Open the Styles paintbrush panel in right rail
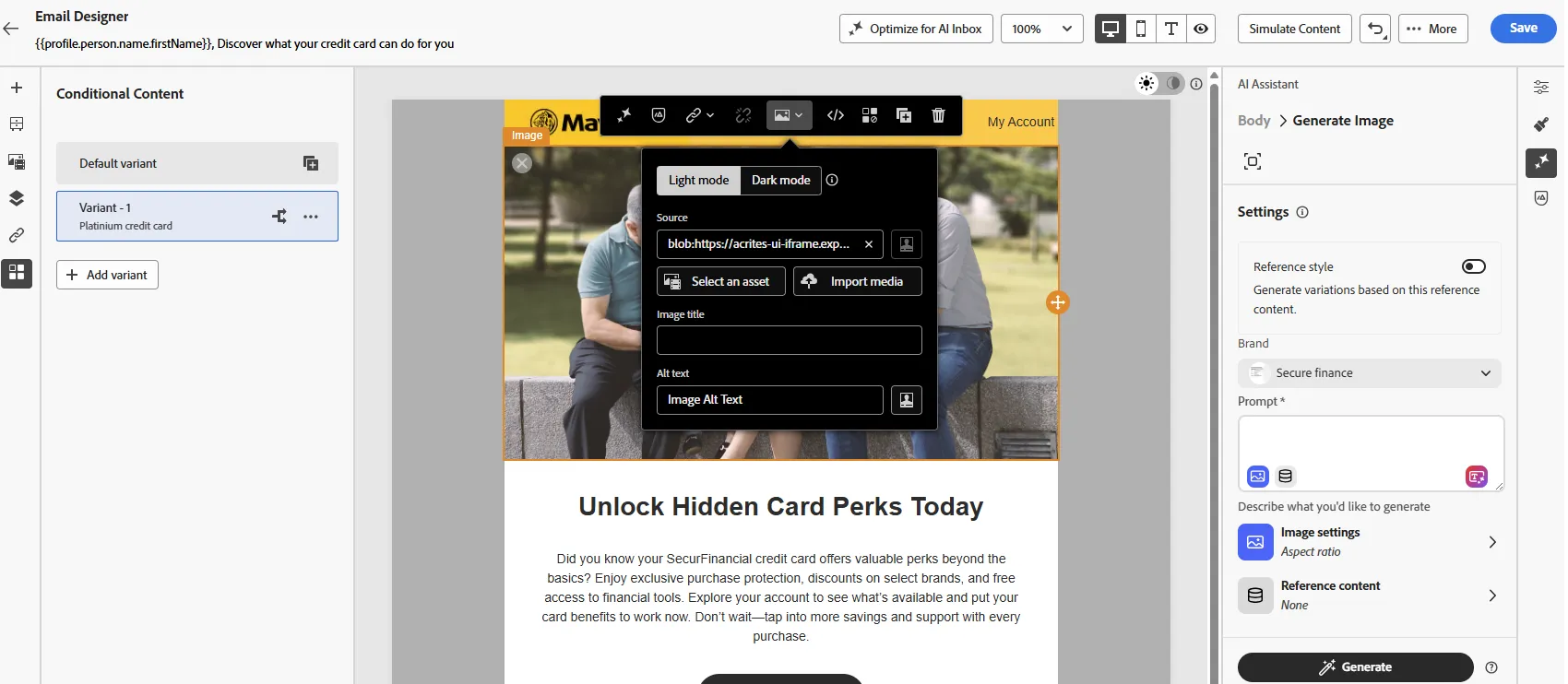 (x=1541, y=124)
